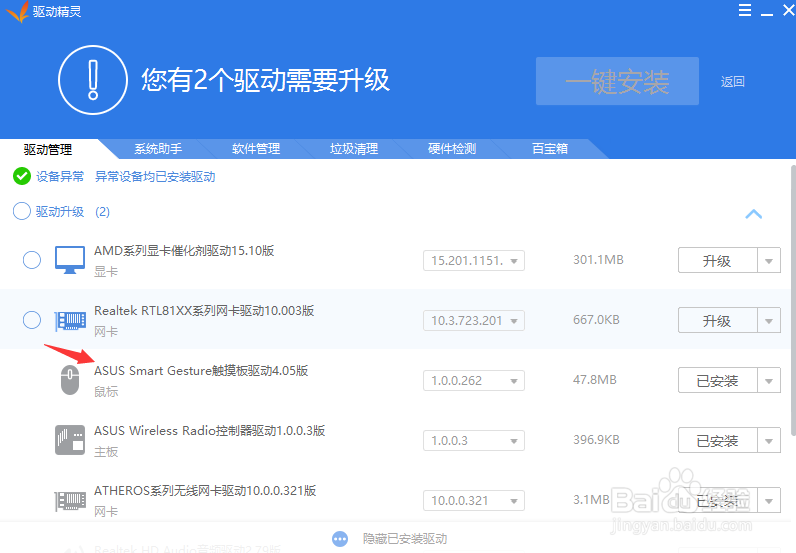This screenshot has width=796, height=553.
Task: Click the 667.0KB size value
Action: [x=596, y=319]
